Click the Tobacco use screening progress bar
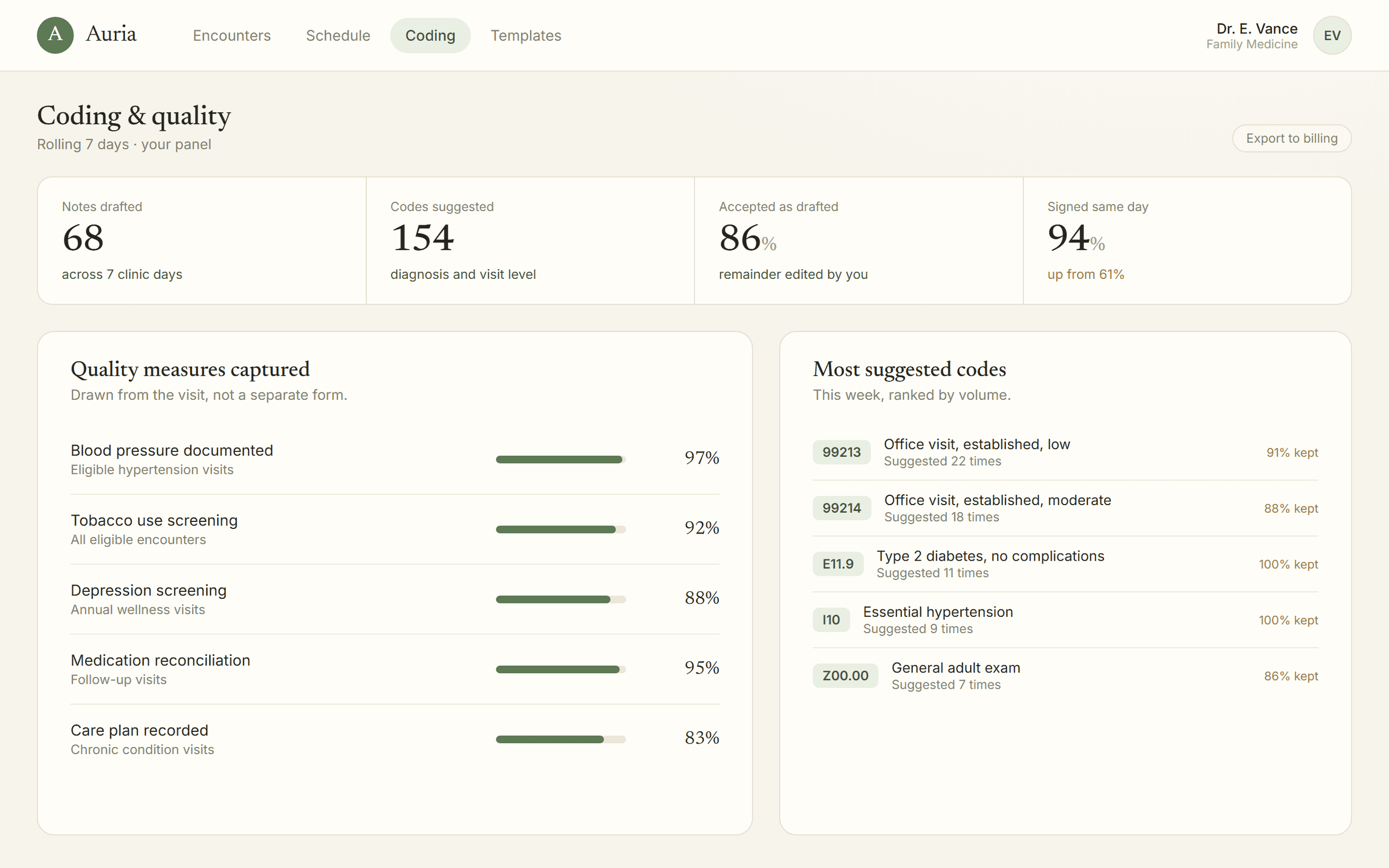The height and width of the screenshot is (868, 1389). (x=561, y=529)
